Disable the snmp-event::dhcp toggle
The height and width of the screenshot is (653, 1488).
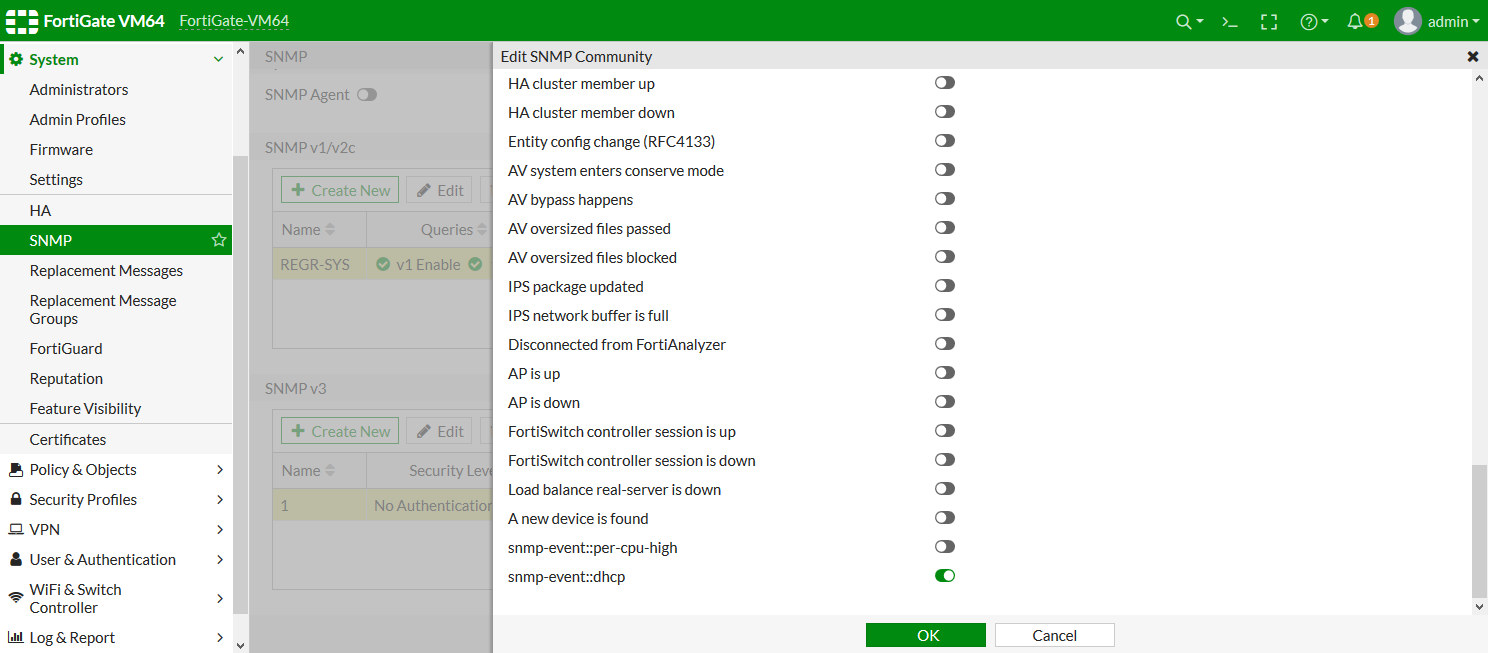click(945, 576)
